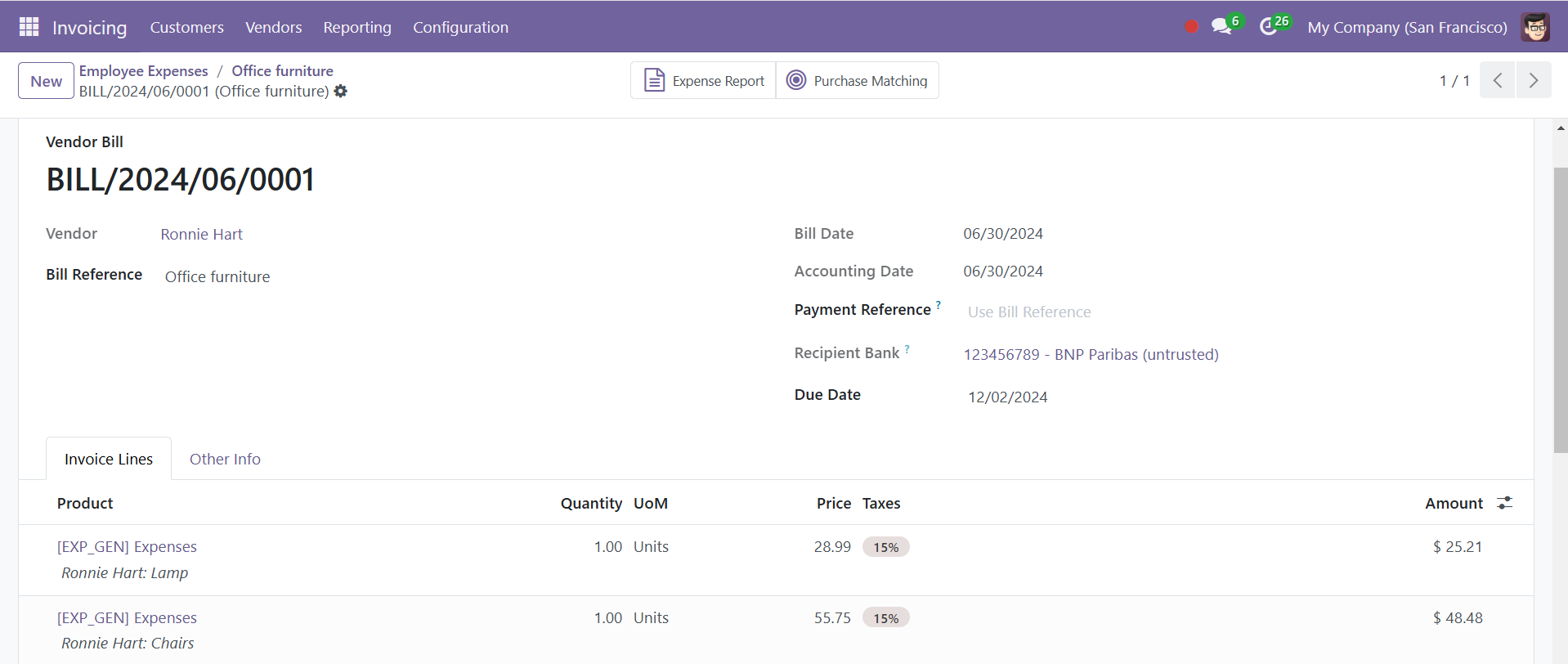The height and width of the screenshot is (664, 1568).
Task: Switch to the Invoice Lines tab
Action: 109,459
